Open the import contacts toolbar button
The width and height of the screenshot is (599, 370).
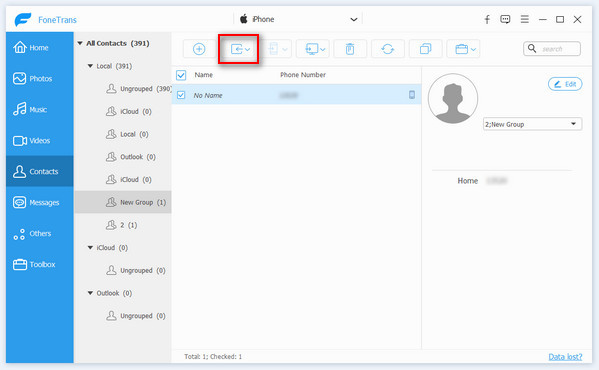(x=239, y=49)
